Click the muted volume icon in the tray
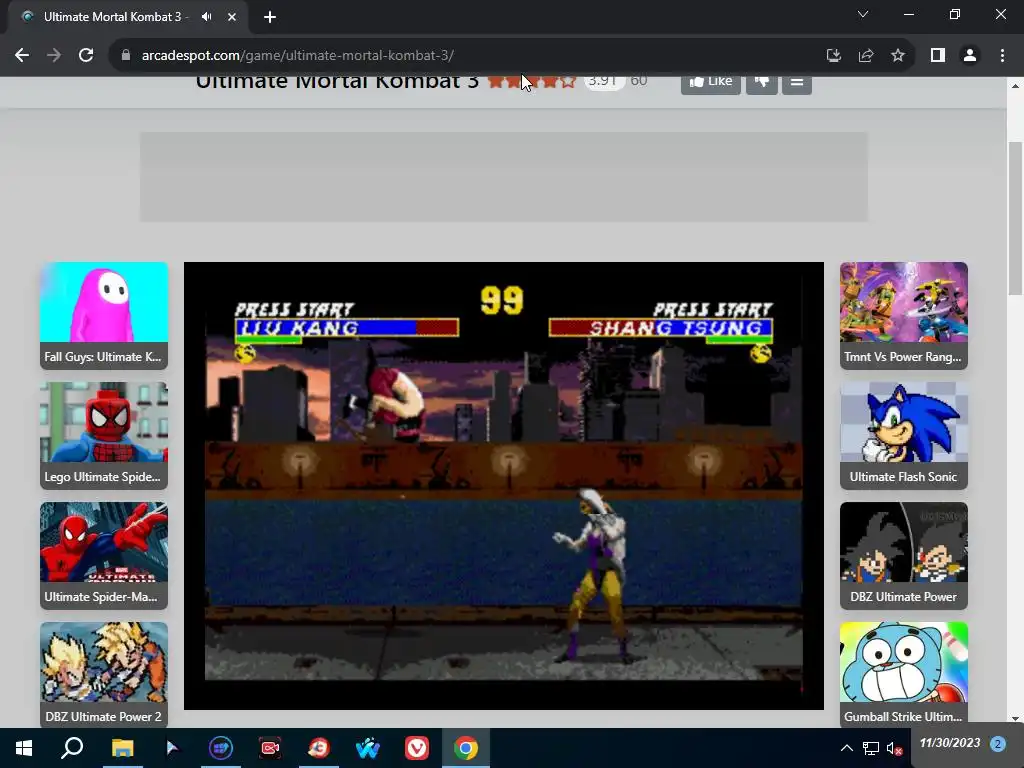Image resolution: width=1024 pixels, height=768 pixels. tap(895, 748)
